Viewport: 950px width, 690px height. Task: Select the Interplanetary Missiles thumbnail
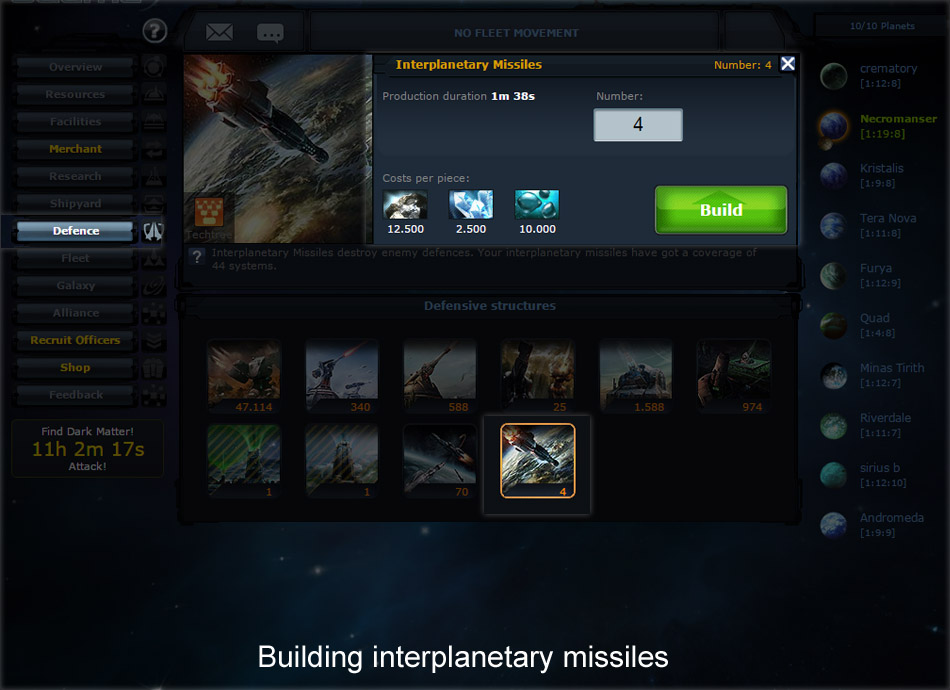click(538, 461)
